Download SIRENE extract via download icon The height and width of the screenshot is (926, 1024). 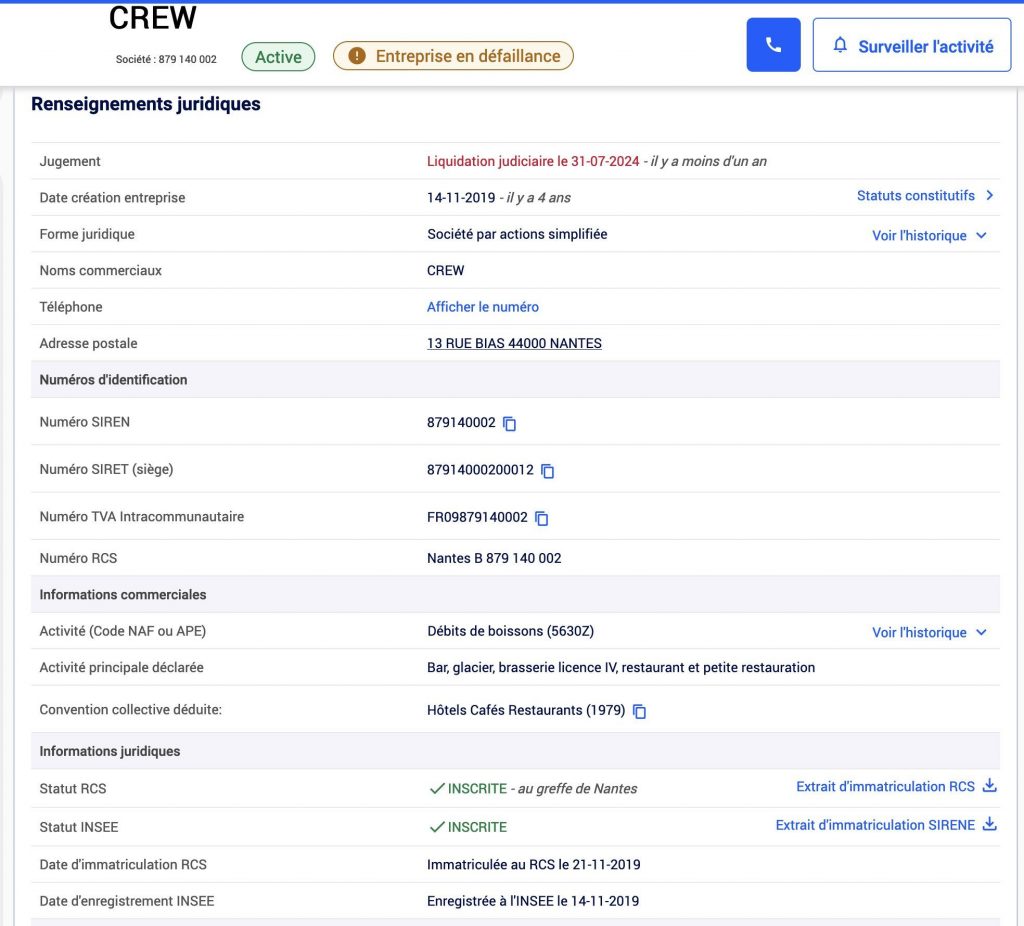pos(989,825)
